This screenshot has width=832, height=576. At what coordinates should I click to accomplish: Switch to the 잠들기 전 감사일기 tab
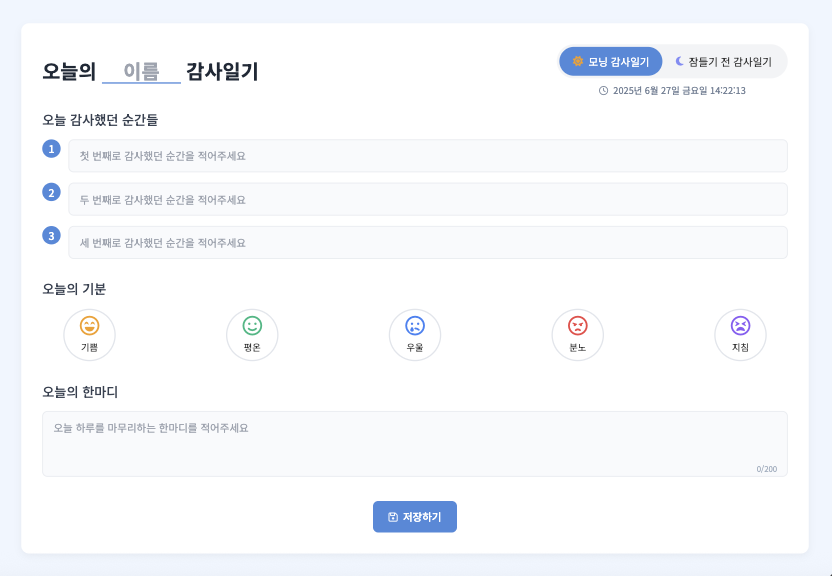(x=725, y=61)
